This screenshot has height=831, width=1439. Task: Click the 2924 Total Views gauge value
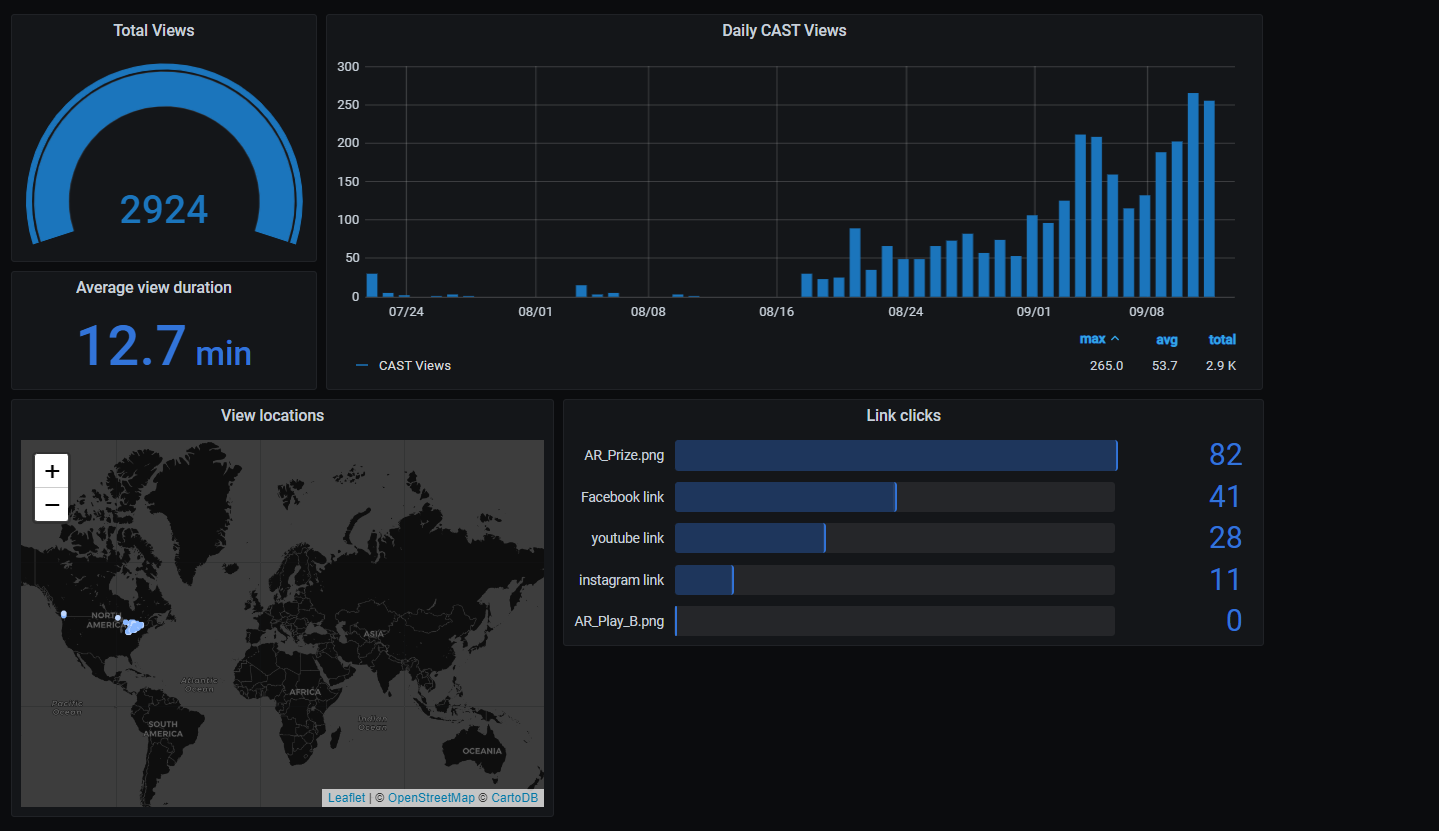click(164, 210)
